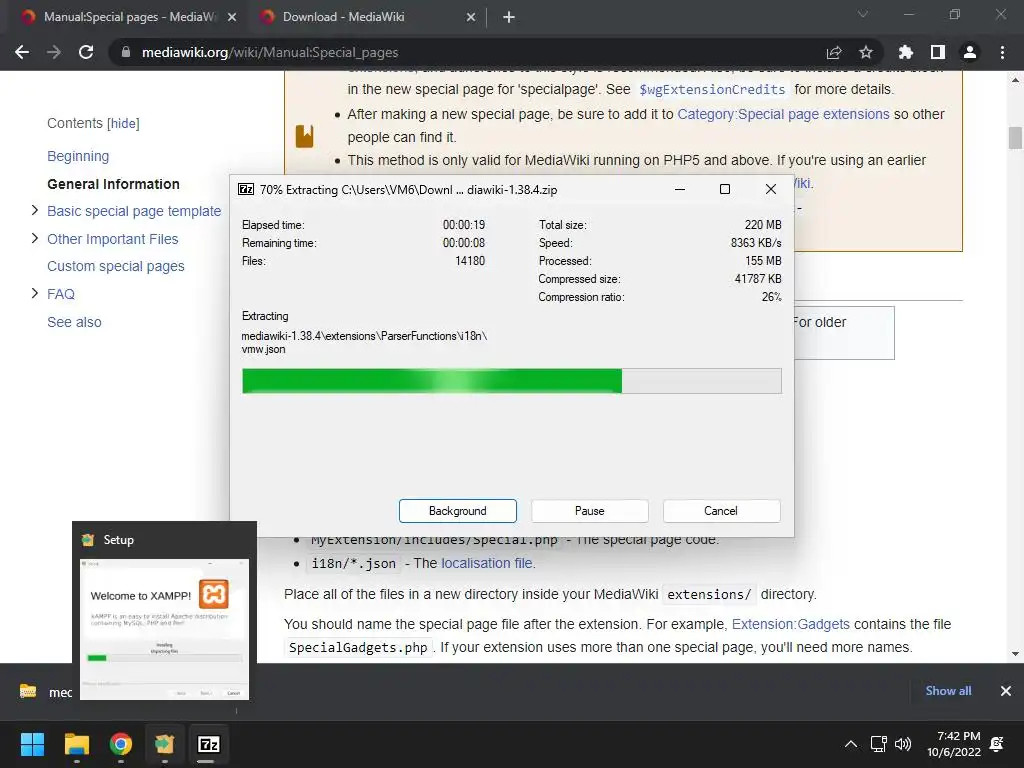The height and width of the screenshot is (768, 1024).
Task: Select General Information in contents
Action: coord(113,184)
